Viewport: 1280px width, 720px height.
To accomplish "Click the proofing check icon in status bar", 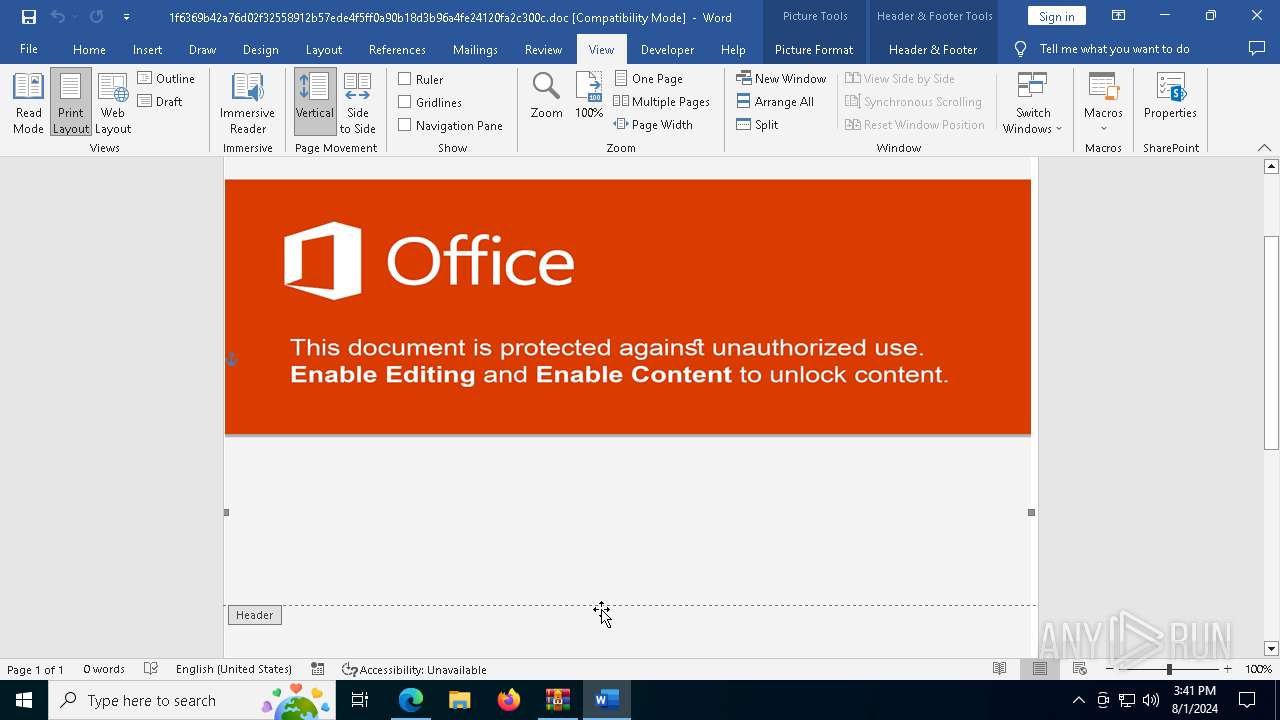I will 151,669.
